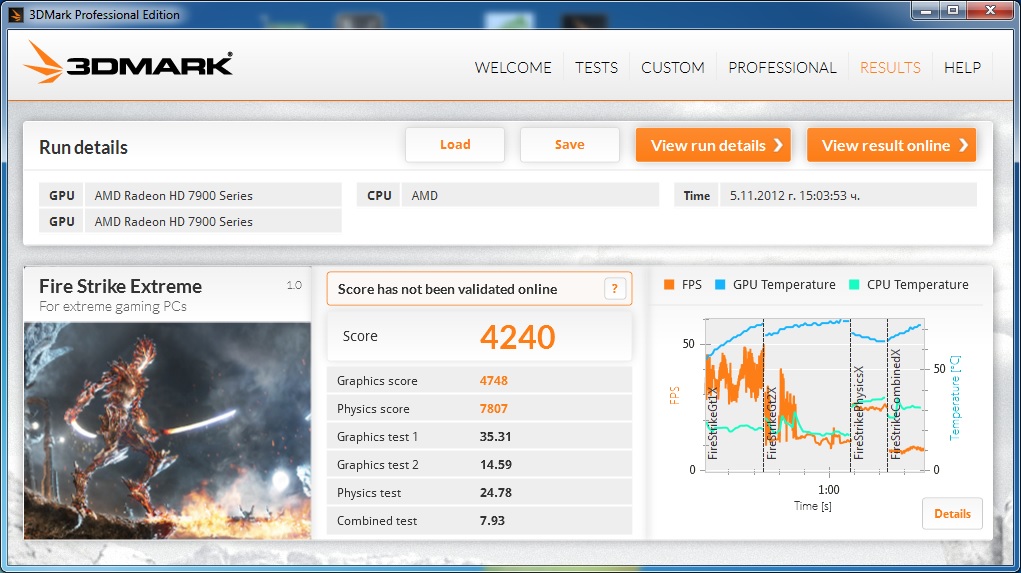Click the FireStrikeGt1X marker in the chart

[712, 423]
